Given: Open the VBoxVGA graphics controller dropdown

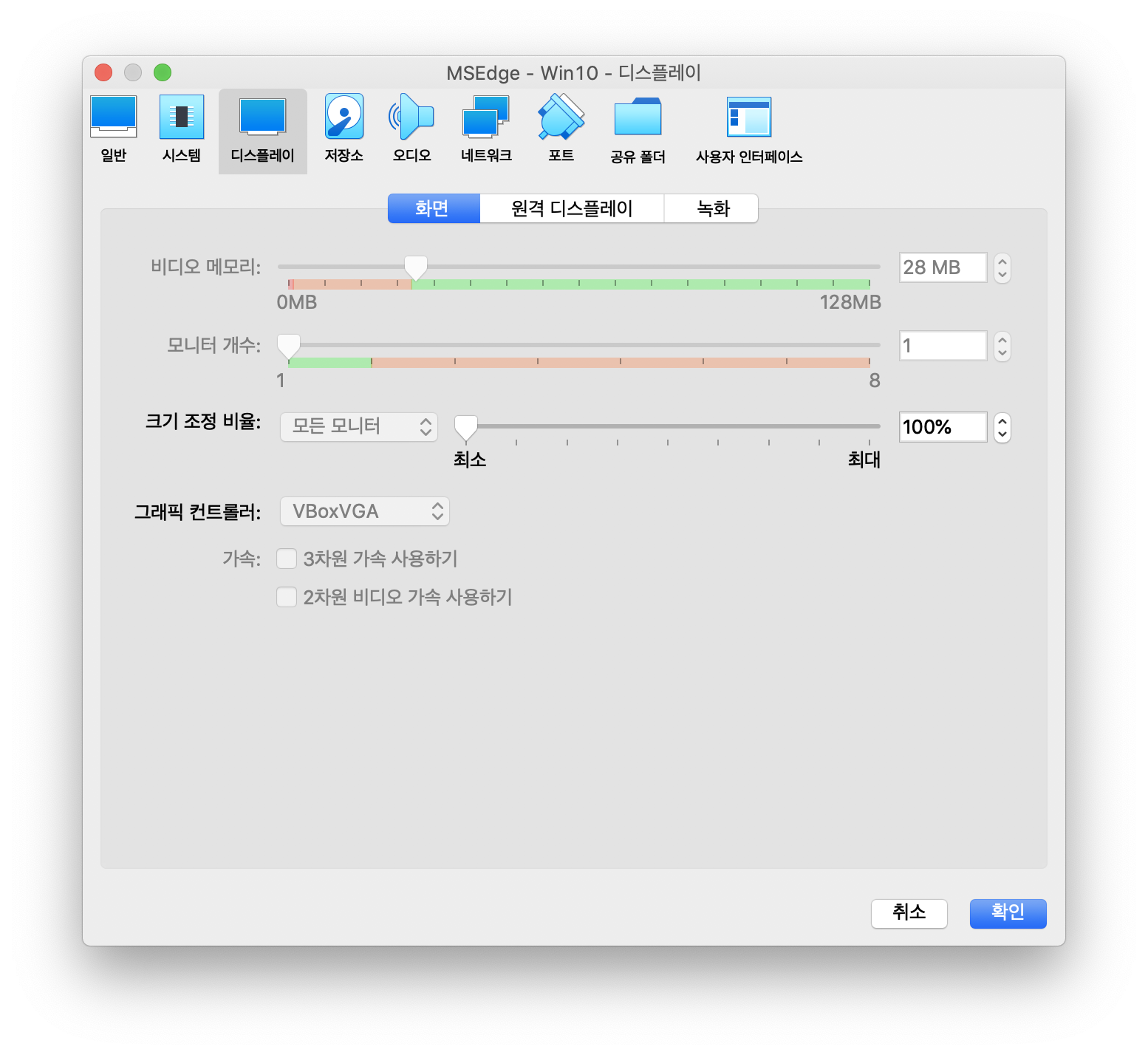Looking at the screenshot, I should tap(365, 511).
